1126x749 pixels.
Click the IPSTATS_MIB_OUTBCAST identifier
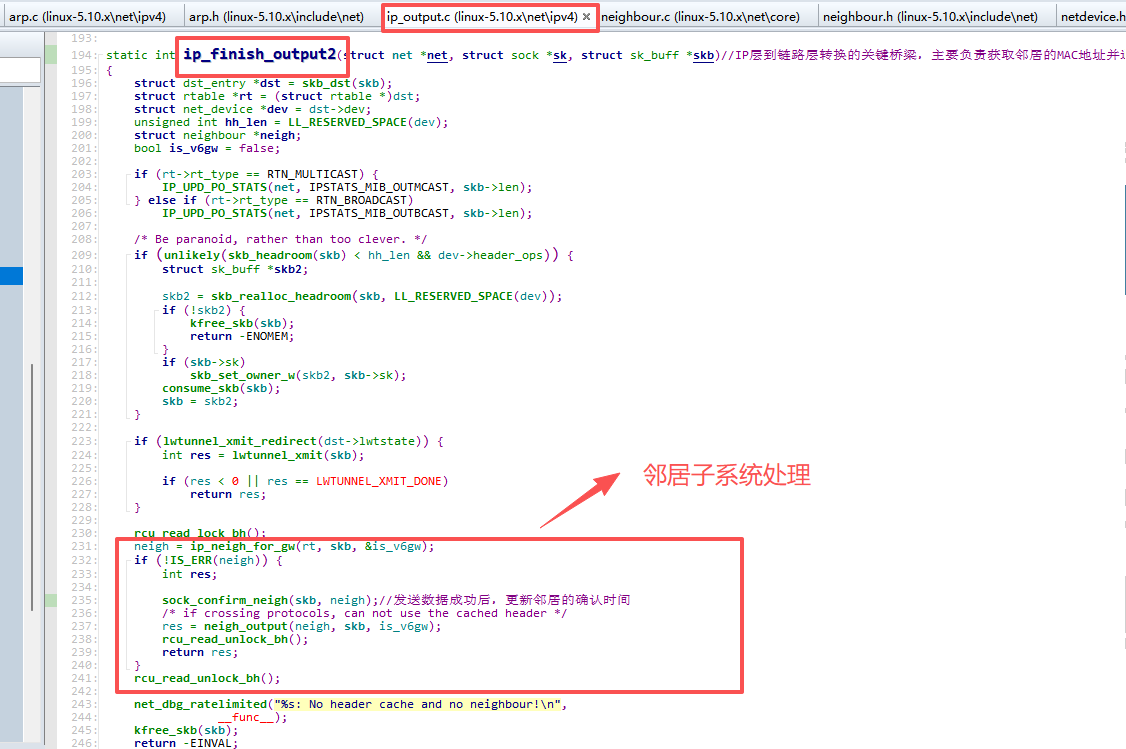tap(379, 213)
